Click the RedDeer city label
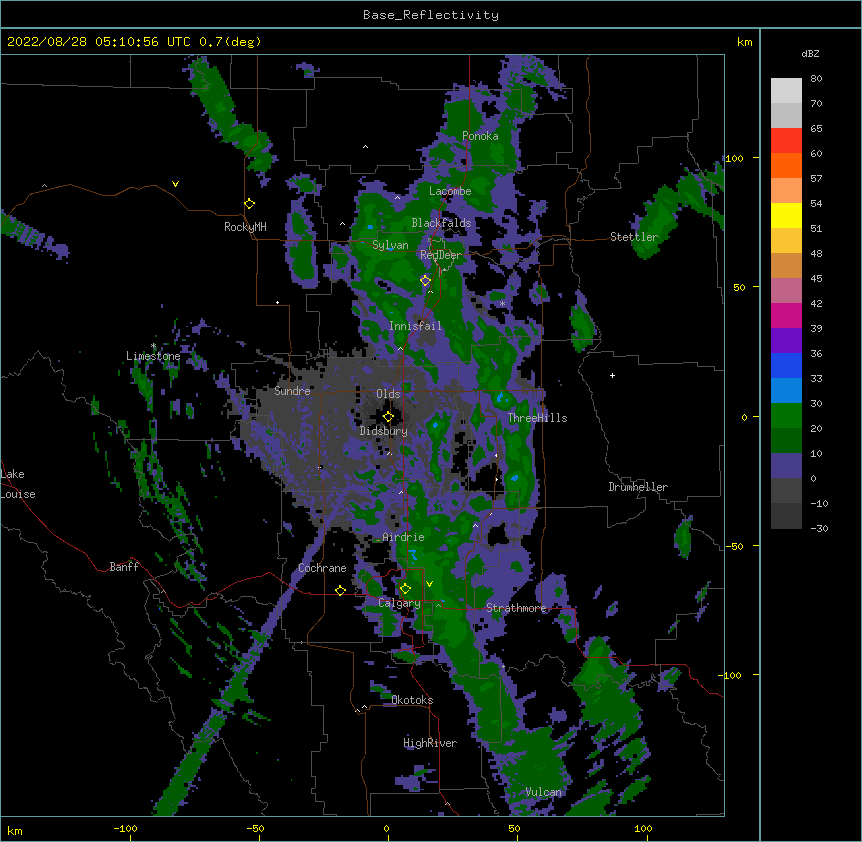Screen dimensions: 862x842 click(x=441, y=255)
